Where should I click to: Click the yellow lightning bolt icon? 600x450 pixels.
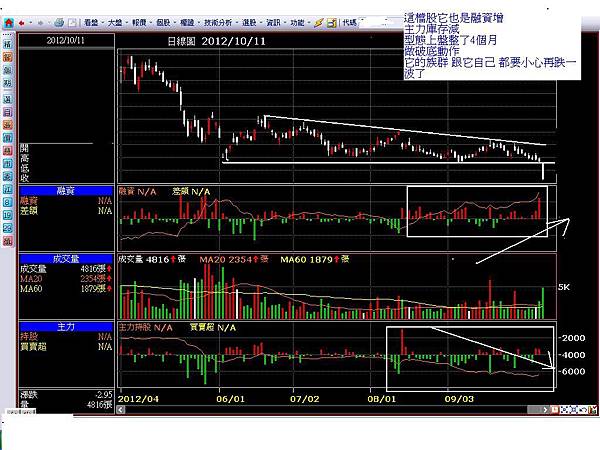pyautogui.click(x=318, y=23)
